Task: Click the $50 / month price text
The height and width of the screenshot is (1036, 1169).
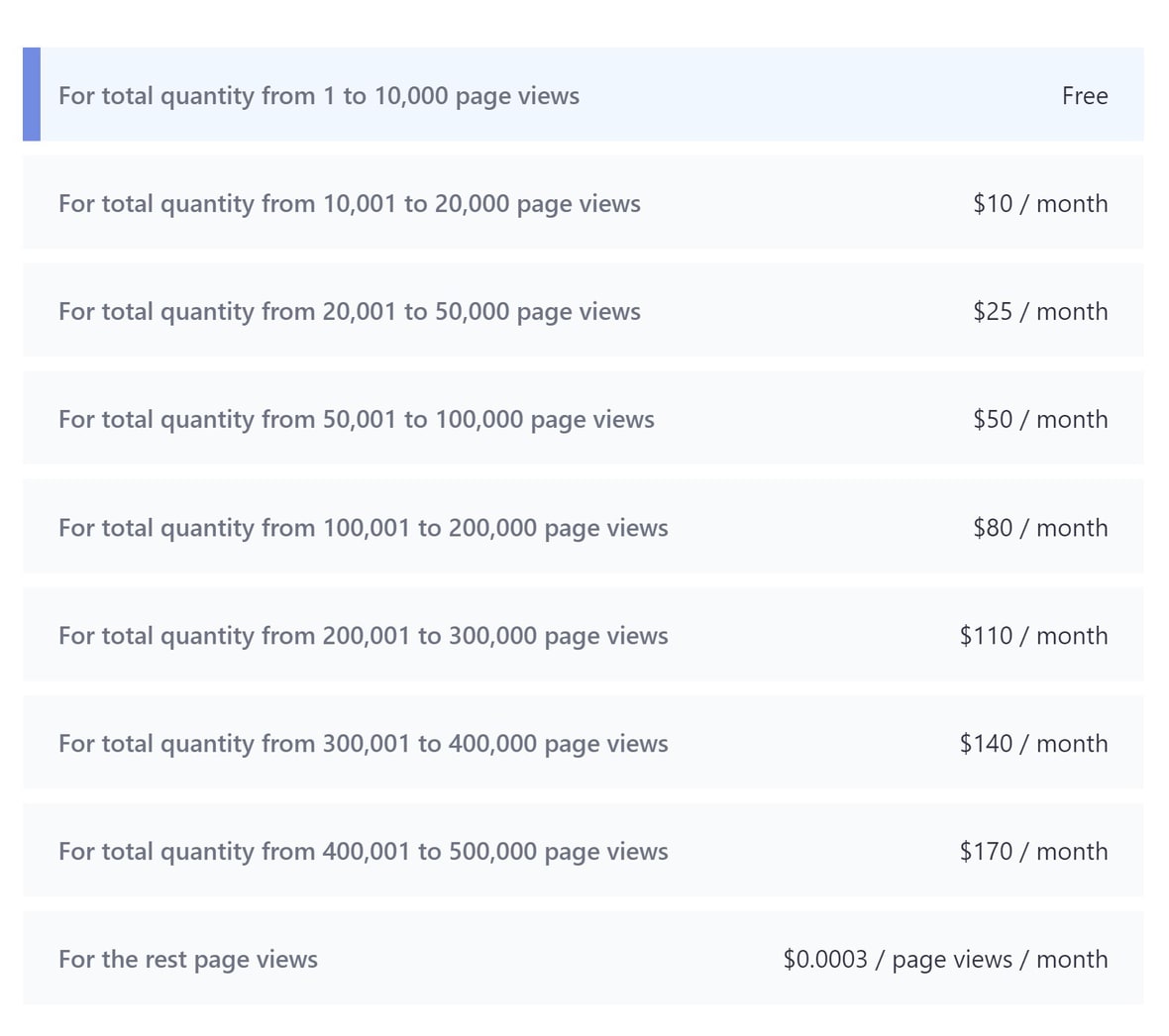Action: (1040, 419)
